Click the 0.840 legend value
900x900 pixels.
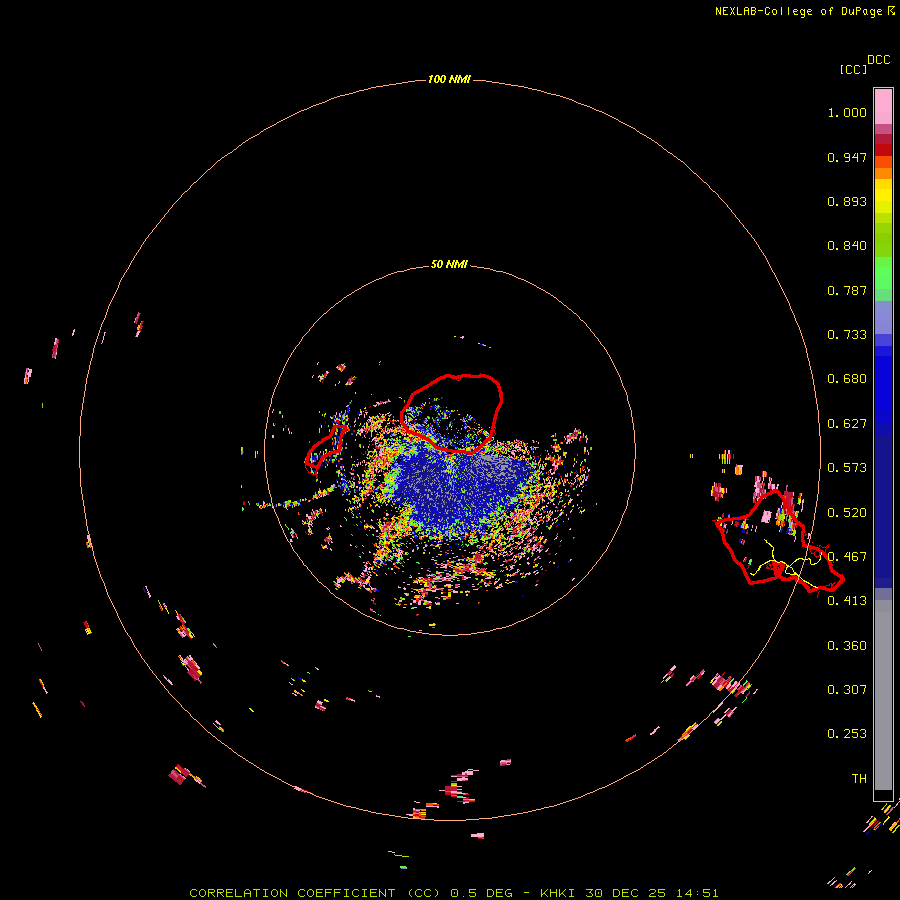(x=847, y=246)
